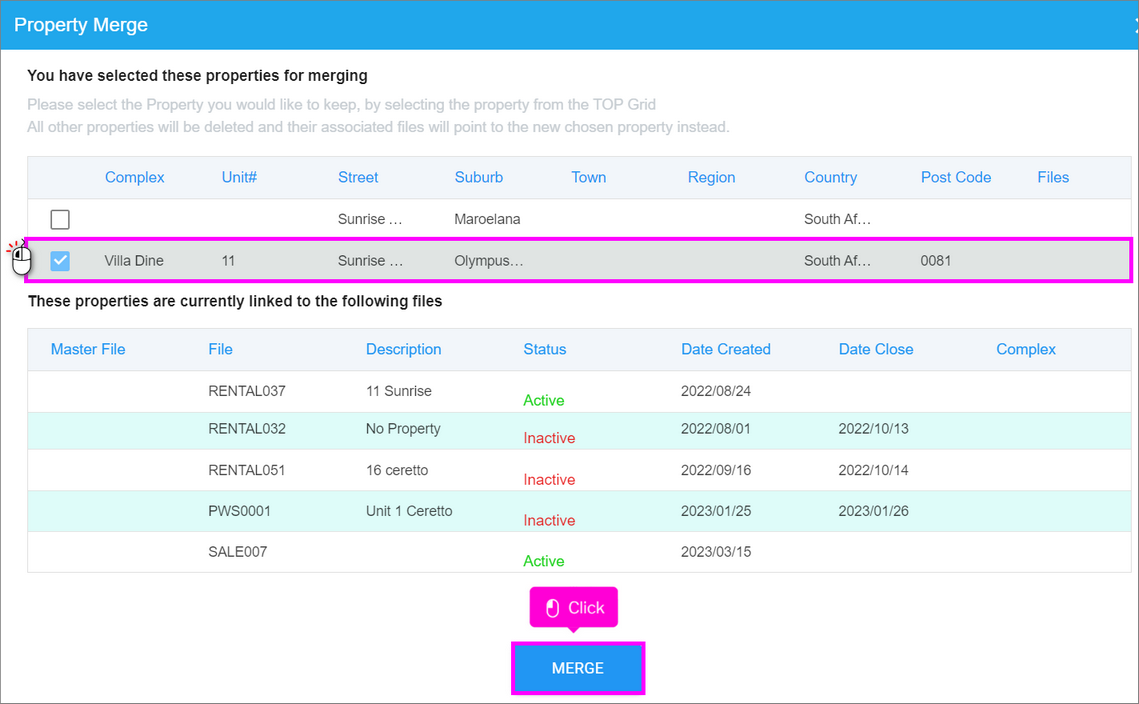Sort files grid by Complex header
Viewport: 1139px width, 704px height.
pyautogui.click(x=1026, y=349)
